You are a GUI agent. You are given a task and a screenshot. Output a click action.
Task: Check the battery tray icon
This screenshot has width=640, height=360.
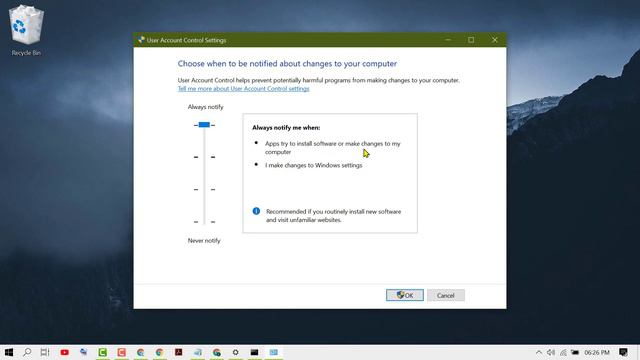(575, 352)
